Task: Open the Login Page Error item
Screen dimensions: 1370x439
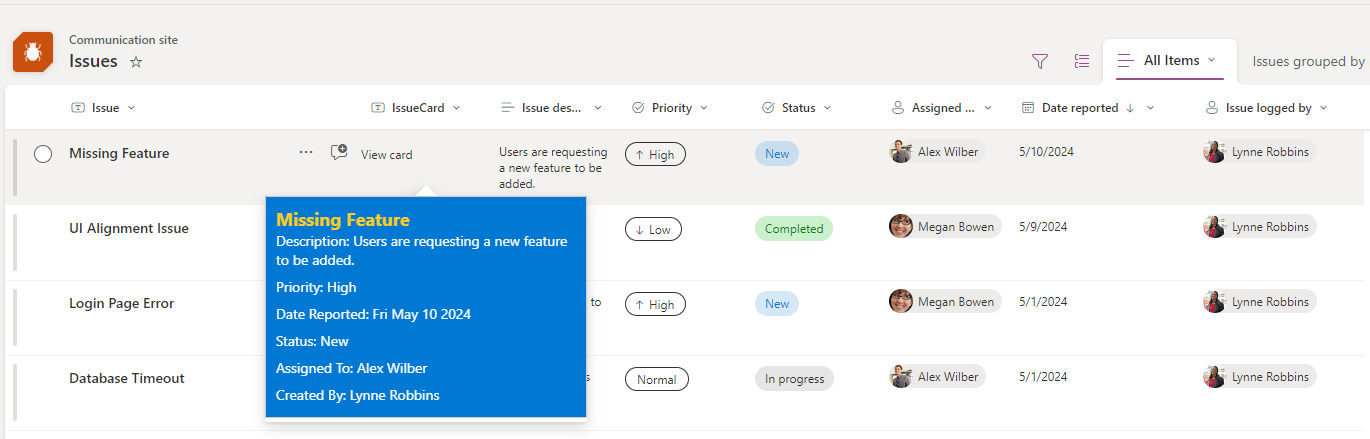Action: 121,303
